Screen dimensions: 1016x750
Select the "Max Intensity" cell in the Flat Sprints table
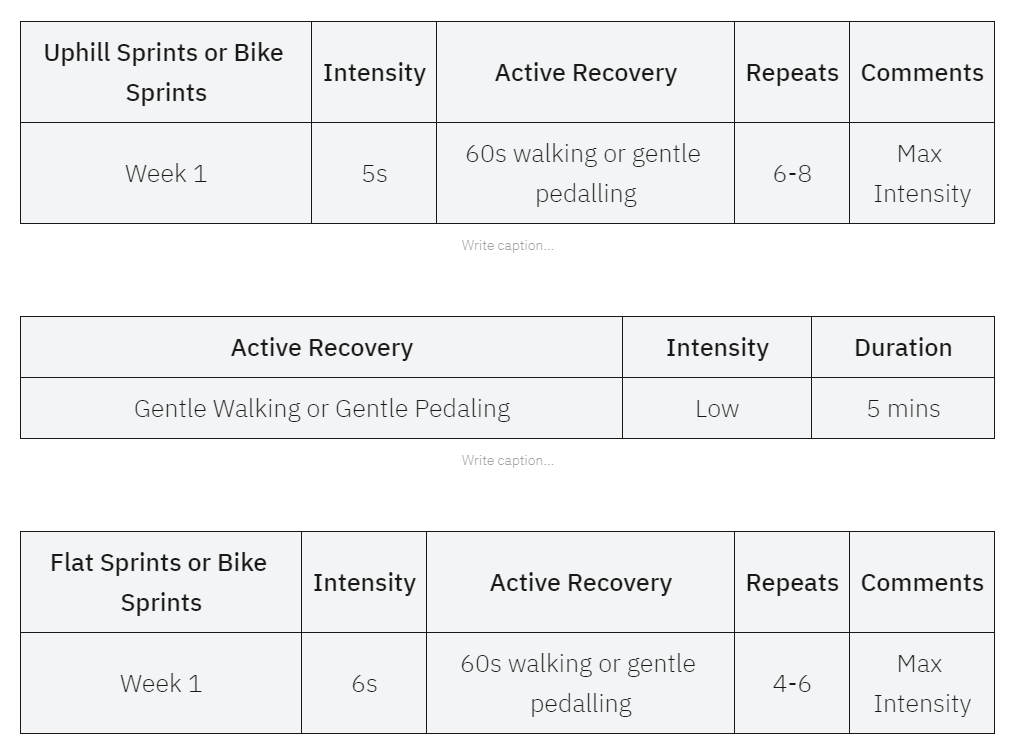922,683
